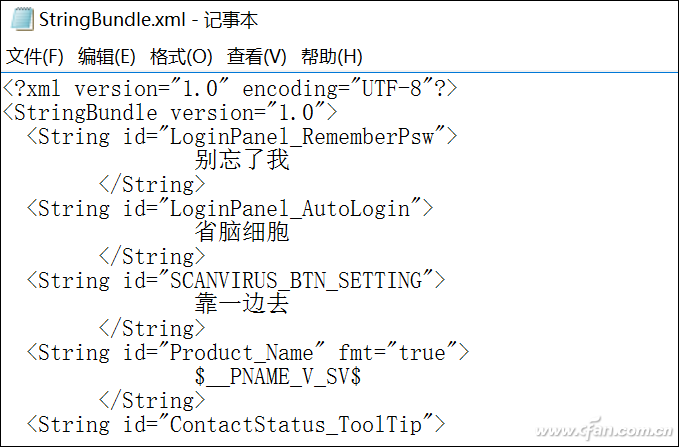Place cursor at text 靠一边去
Screen dimensions: 679x447
pos(242,304)
